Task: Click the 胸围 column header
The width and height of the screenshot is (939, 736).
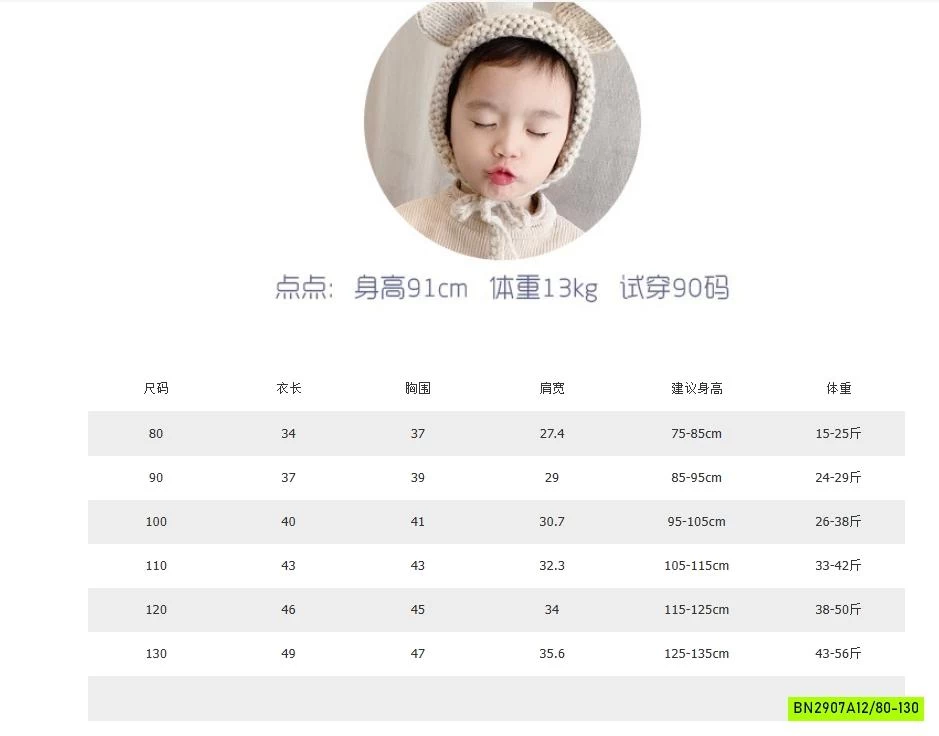Action: pos(418,388)
